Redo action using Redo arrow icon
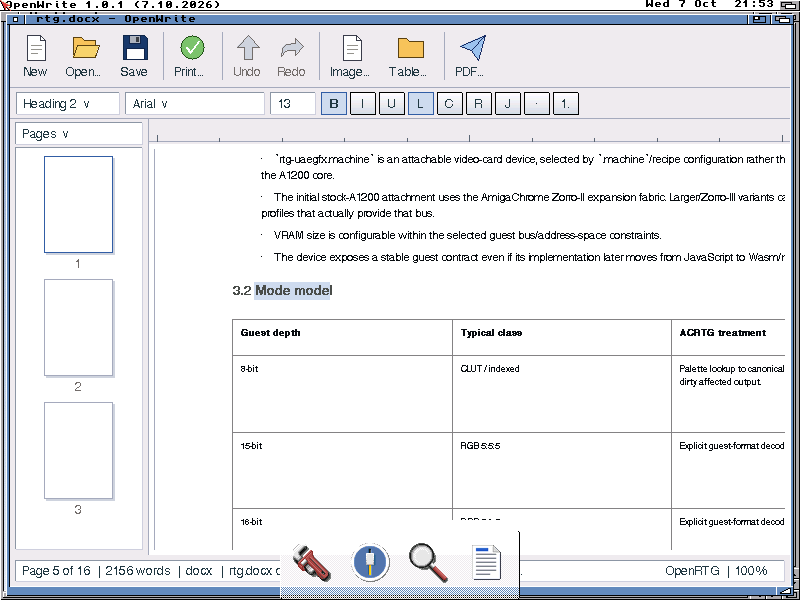 291,56
